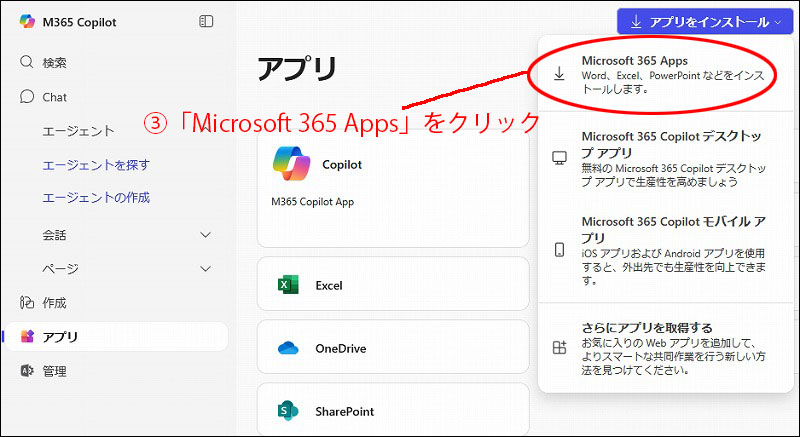Screen dimensions: 800x437
Task: Choose Microsoft 365 Apps menu entry
Action: [x=666, y=74]
